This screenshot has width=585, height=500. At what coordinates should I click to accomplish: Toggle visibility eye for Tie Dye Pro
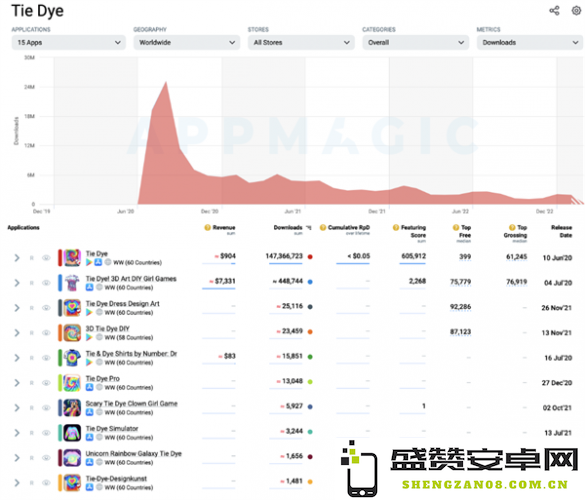pyautogui.click(x=46, y=383)
